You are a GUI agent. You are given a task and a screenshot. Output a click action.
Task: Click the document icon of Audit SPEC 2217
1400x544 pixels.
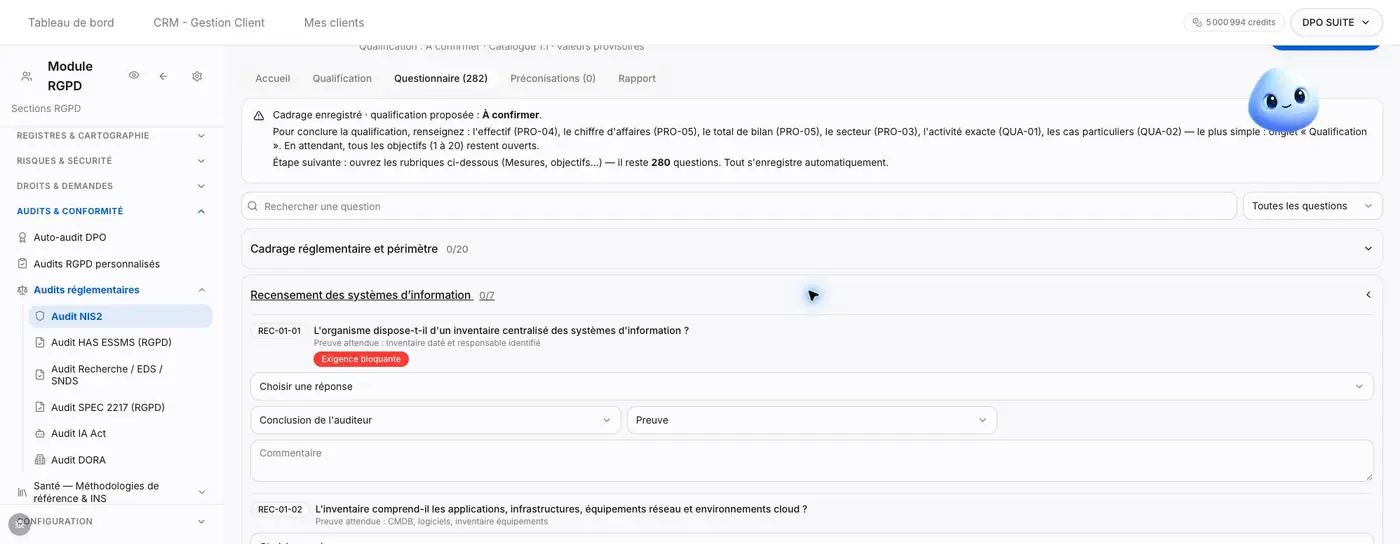[40, 407]
